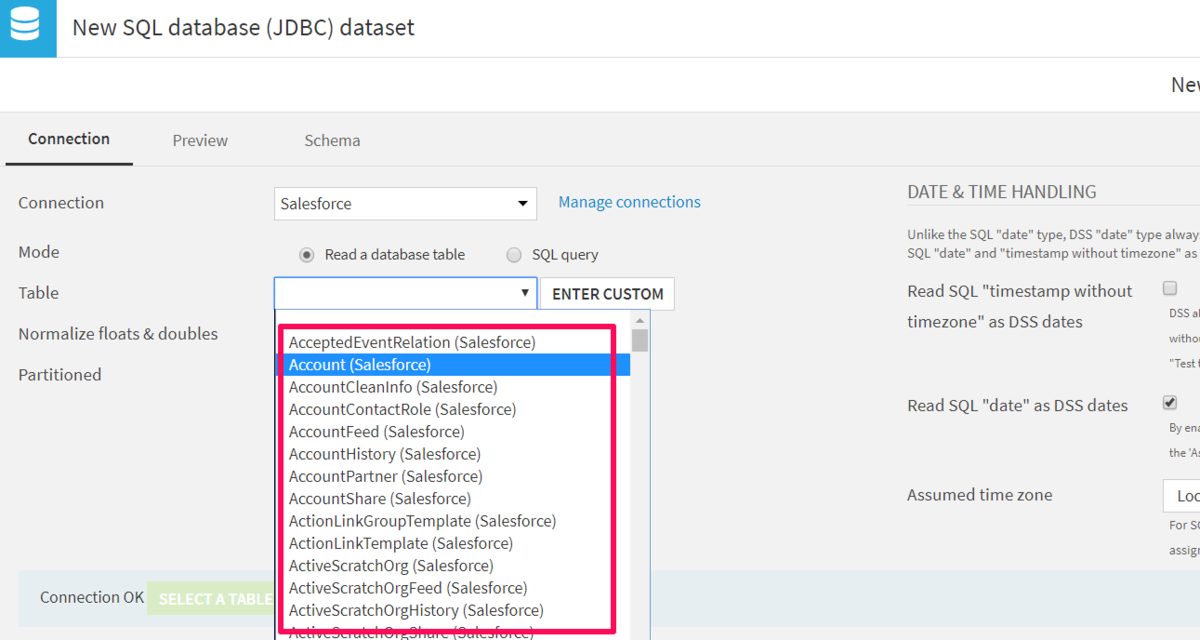
Task: Select 'Read a database table' mode
Action: click(306, 255)
